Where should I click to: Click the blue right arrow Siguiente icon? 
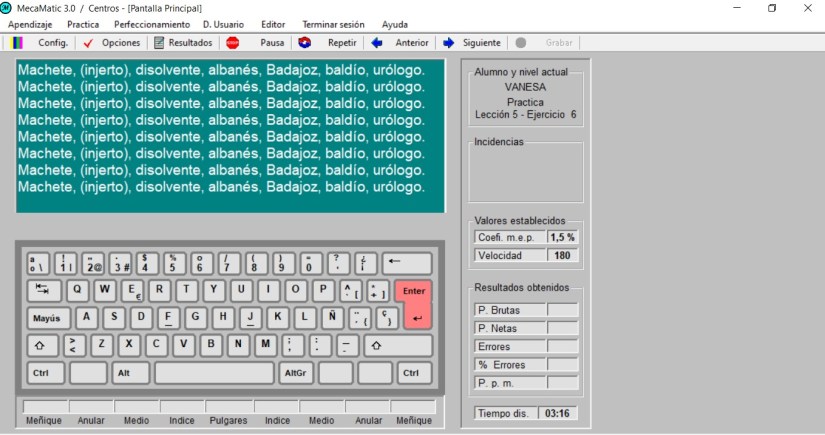point(448,43)
